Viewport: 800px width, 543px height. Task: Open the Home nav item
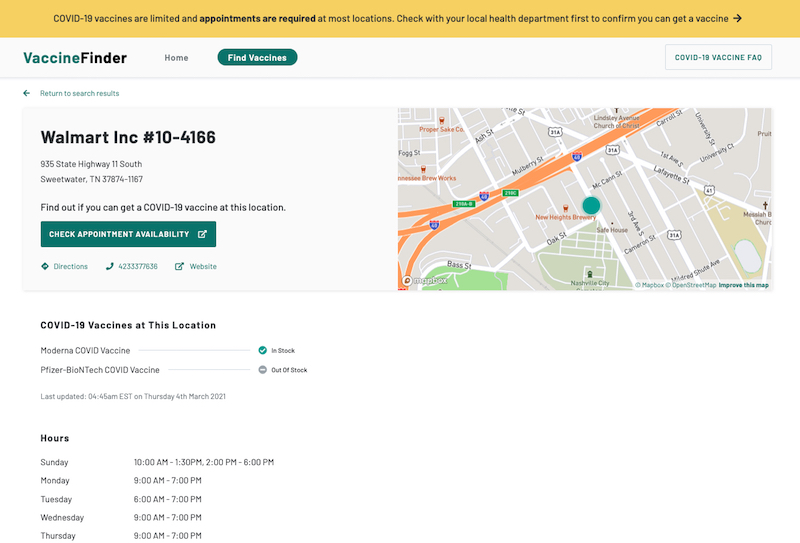176,58
